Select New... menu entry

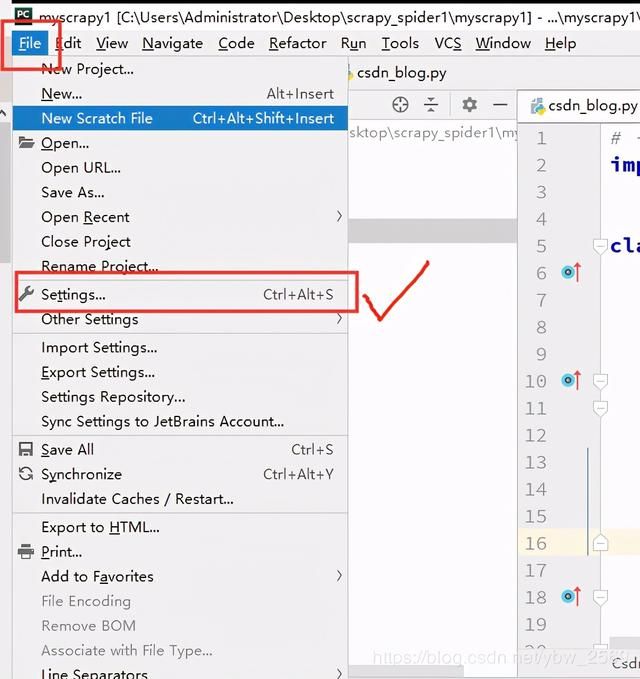click(x=180, y=94)
